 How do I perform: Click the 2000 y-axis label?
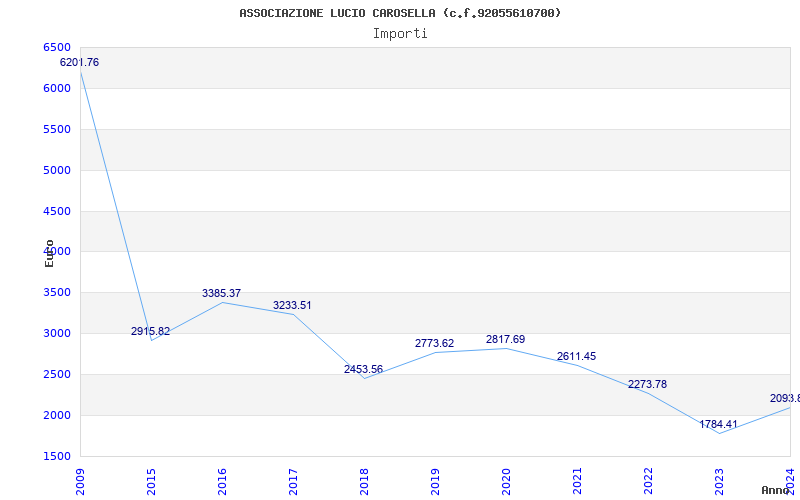point(57,415)
